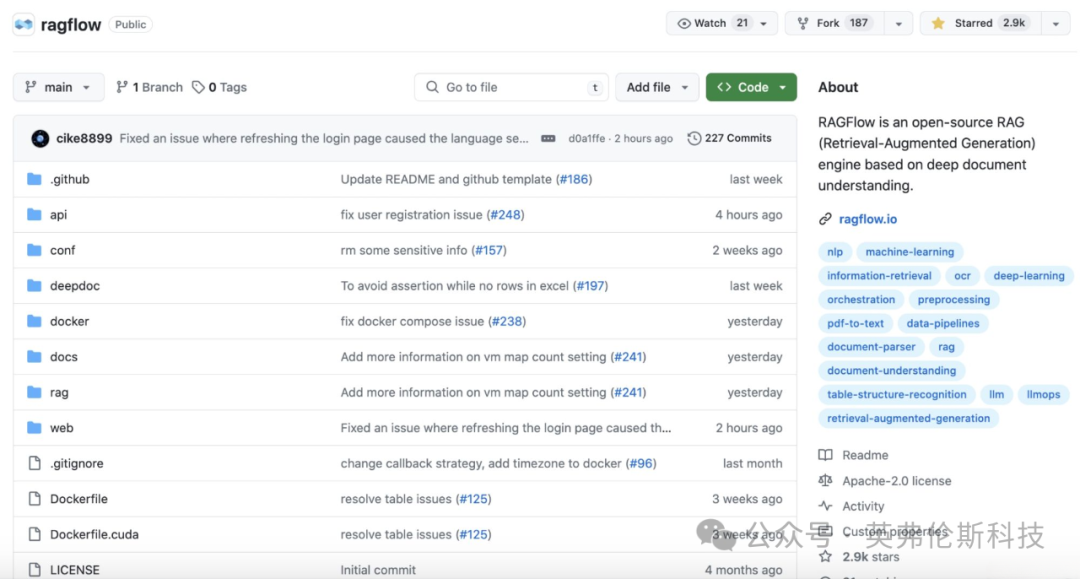The height and width of the screenshot is (579, 1080).
Task: Open the Readme link in About
Action: pyautogui.click(x=865, y=455)
